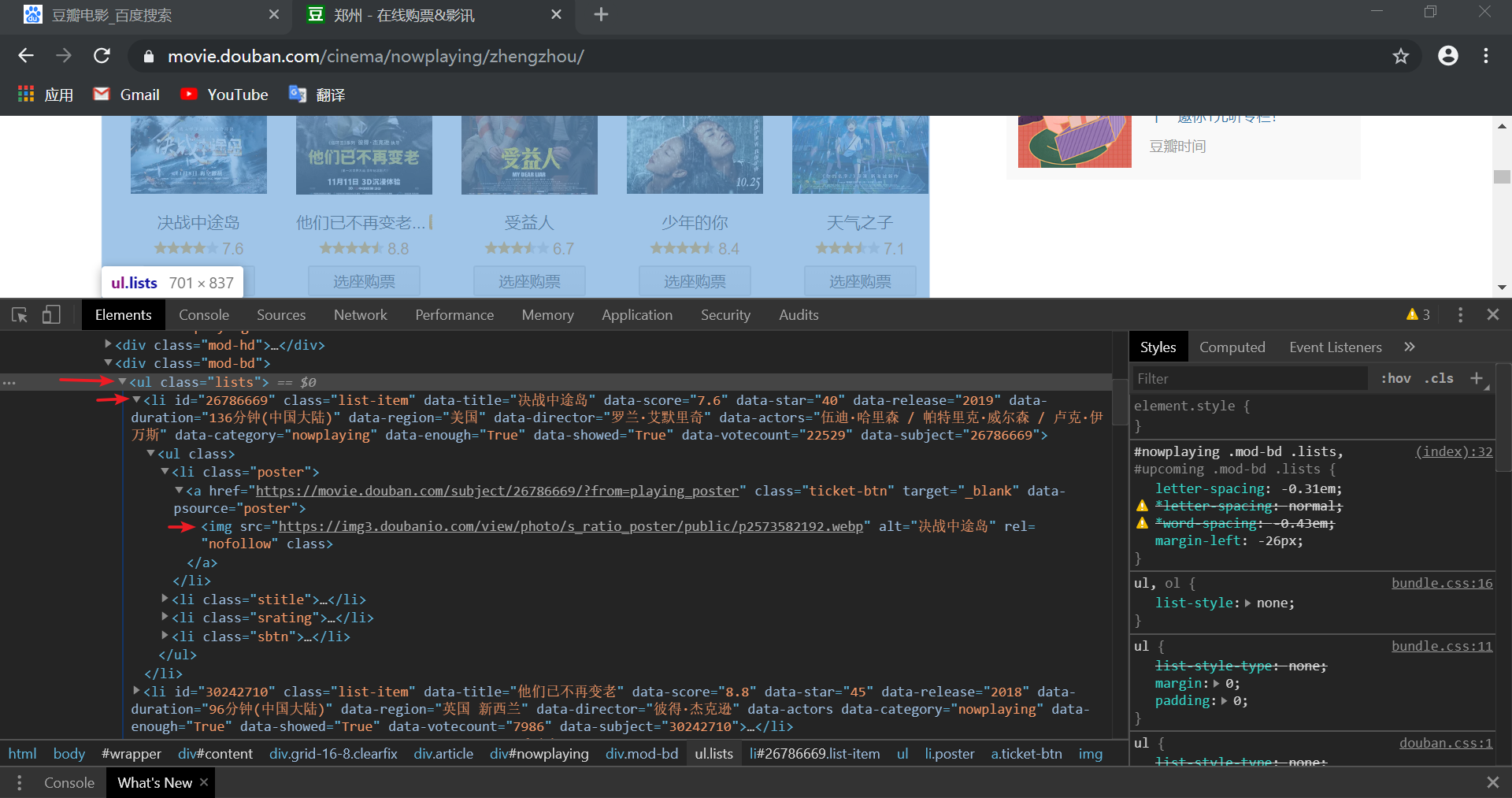
Task: Open the (index):32 stylesheet source link
Action: (1454, 451)
